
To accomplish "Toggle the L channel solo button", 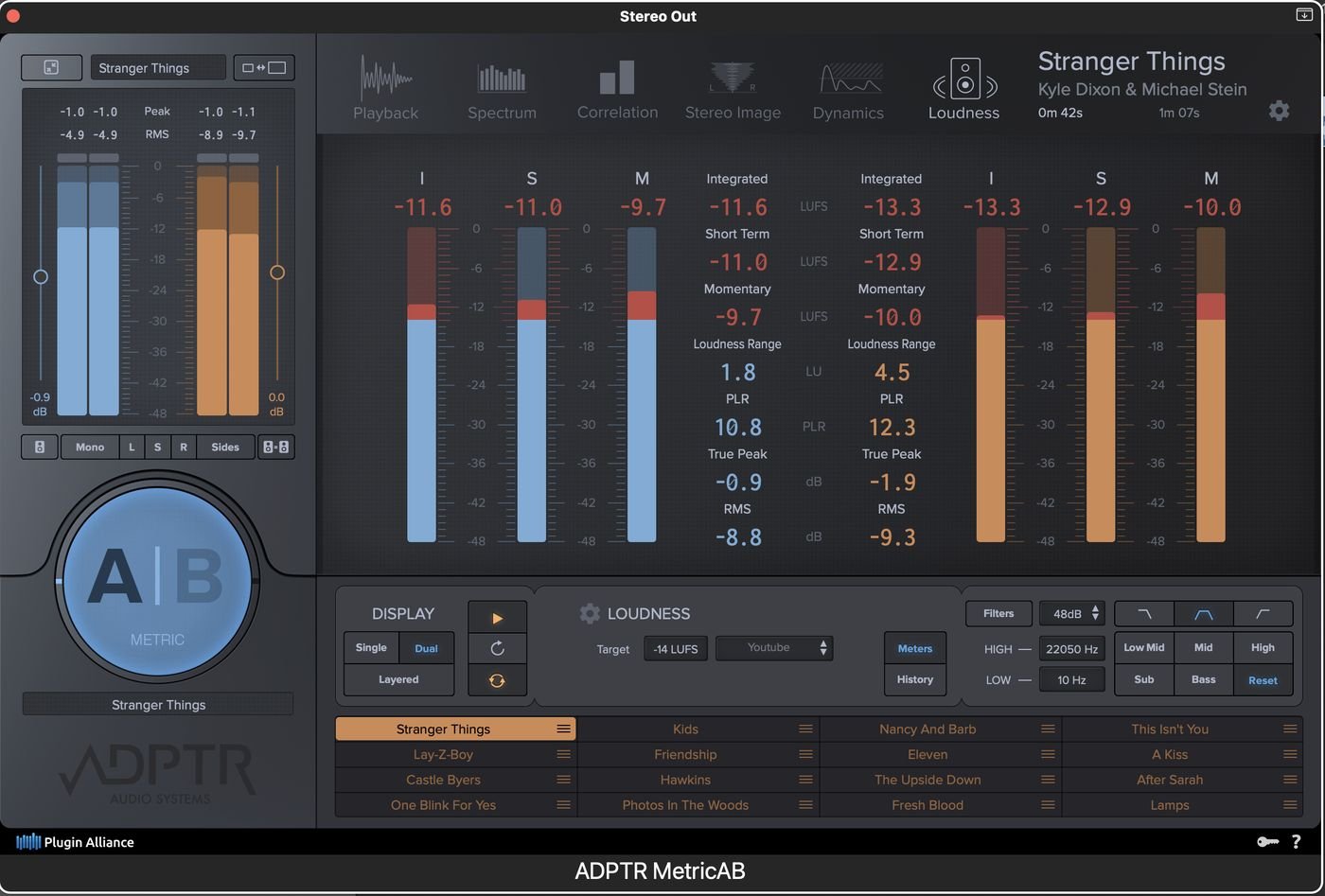I will [132, 447].
